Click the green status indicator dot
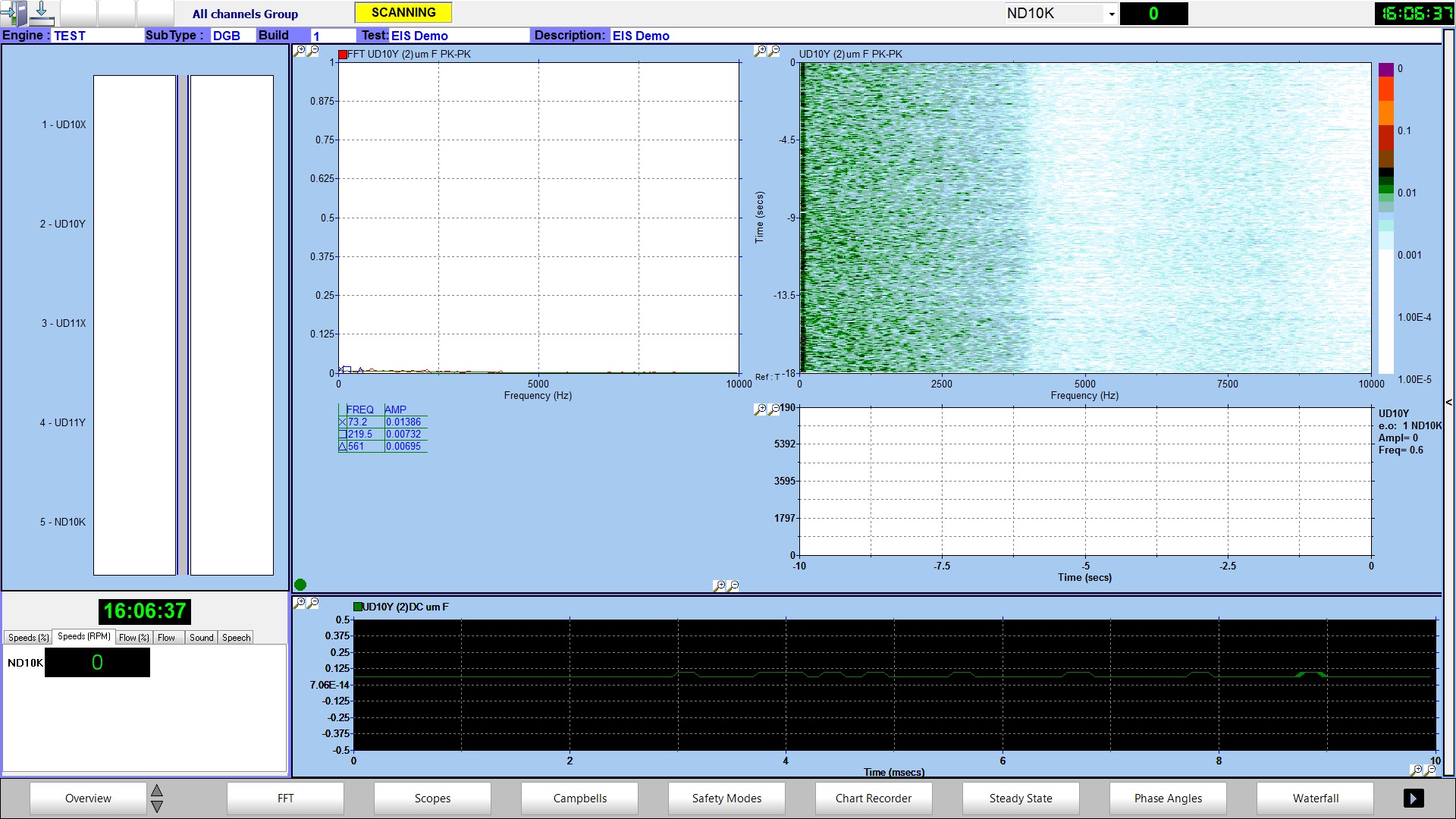 tap(300, 585)
